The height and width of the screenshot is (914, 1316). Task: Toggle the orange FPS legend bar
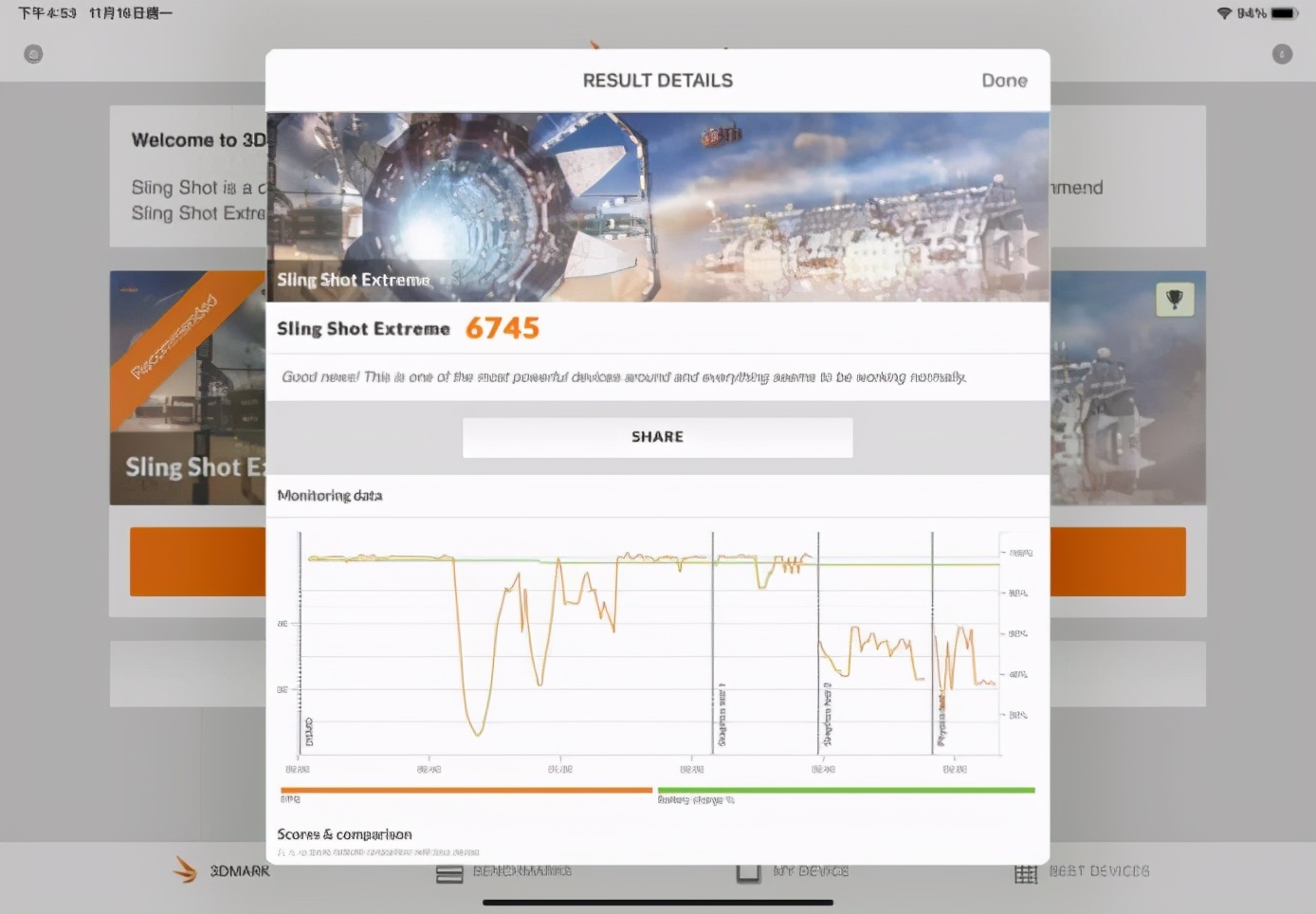466,790
